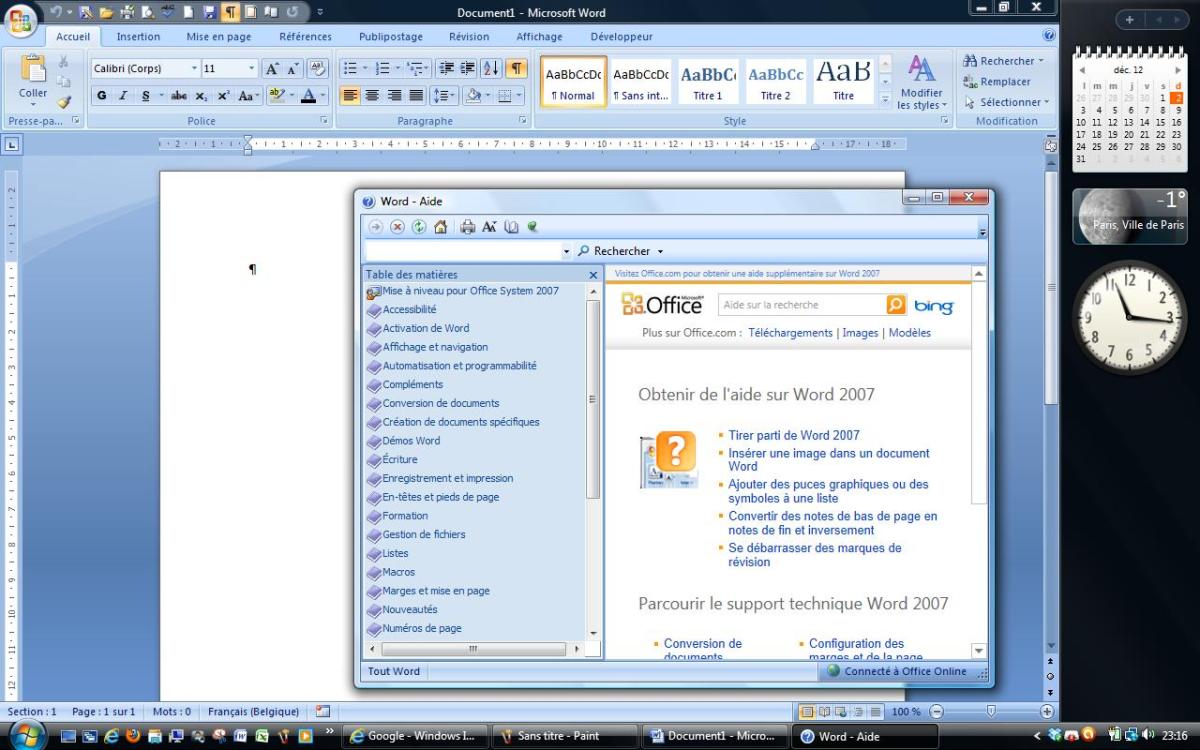Image resolution: width=1200 pixels, height=750 pixels.
Task: Justify the paragraph text
Action: click(x=417, y=96)
